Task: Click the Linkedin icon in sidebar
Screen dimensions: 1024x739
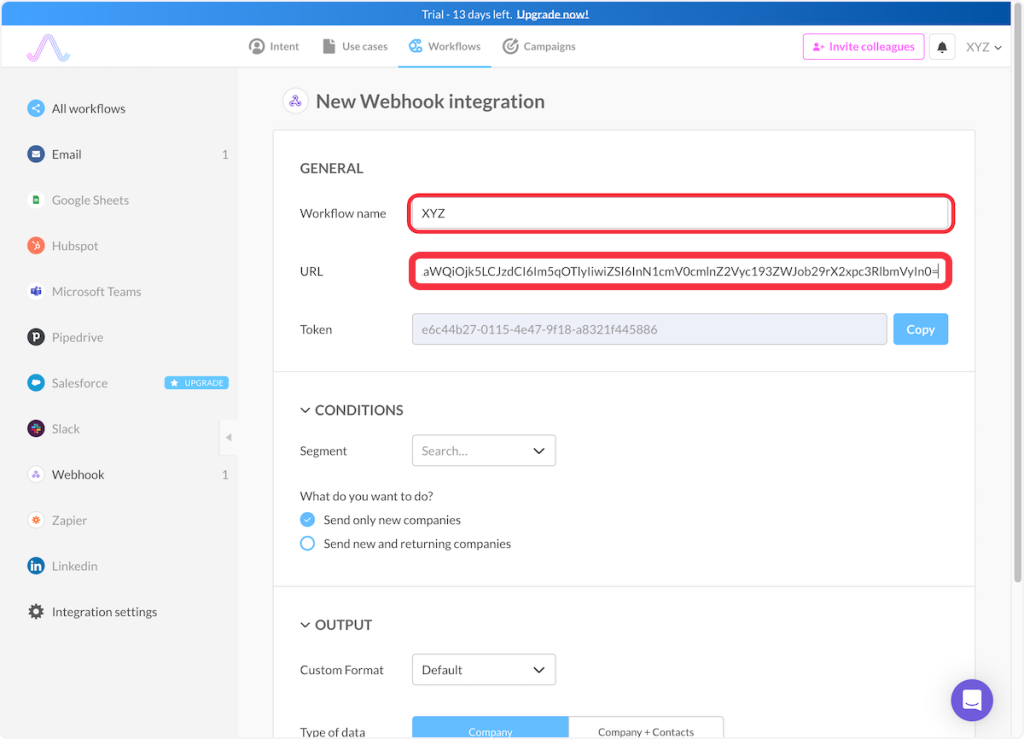Action: click(36, 566)
